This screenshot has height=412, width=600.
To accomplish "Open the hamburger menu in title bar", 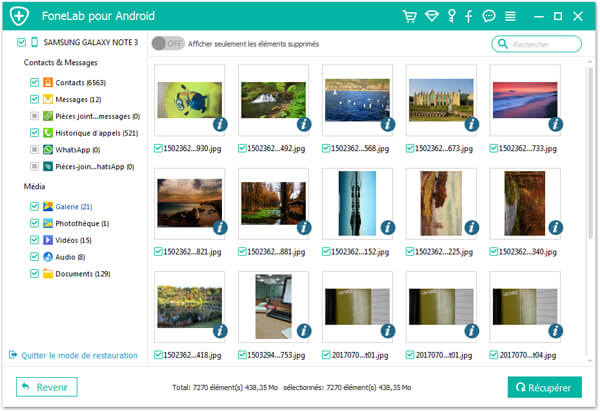I will (510, 16).
